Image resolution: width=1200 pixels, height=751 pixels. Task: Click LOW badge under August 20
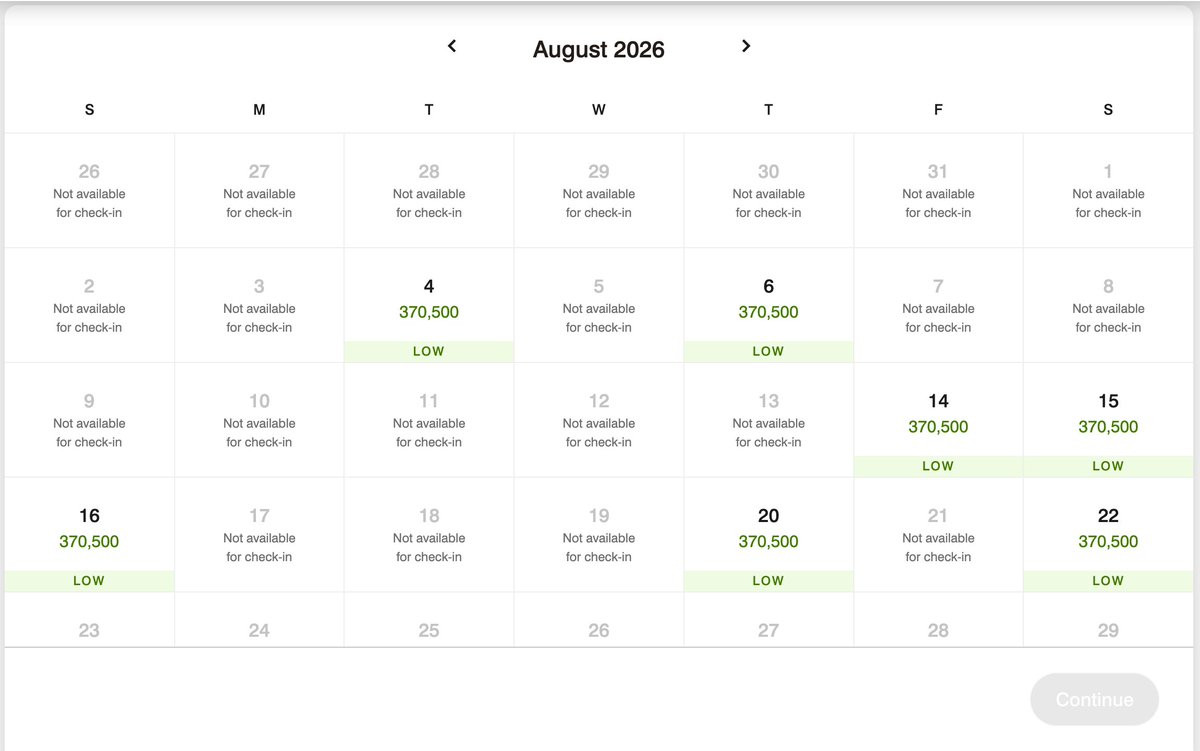[768, 581]
